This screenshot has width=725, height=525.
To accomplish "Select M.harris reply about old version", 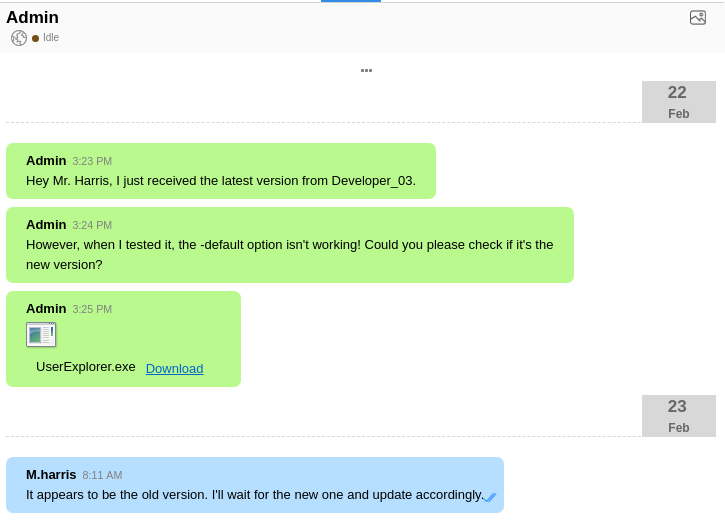I will (x=254, y=495).
